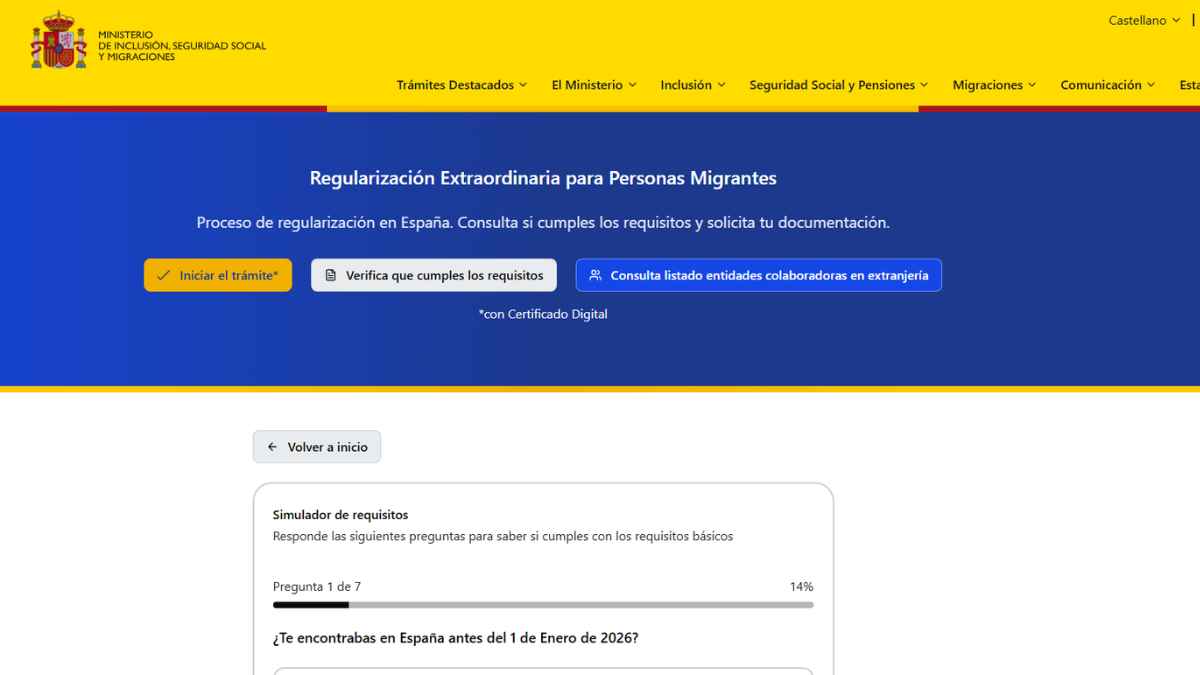The width and height of the screenshot is (1200, 675).
Task: Click the Iniciar el trámite button
Action: point(218,274)
